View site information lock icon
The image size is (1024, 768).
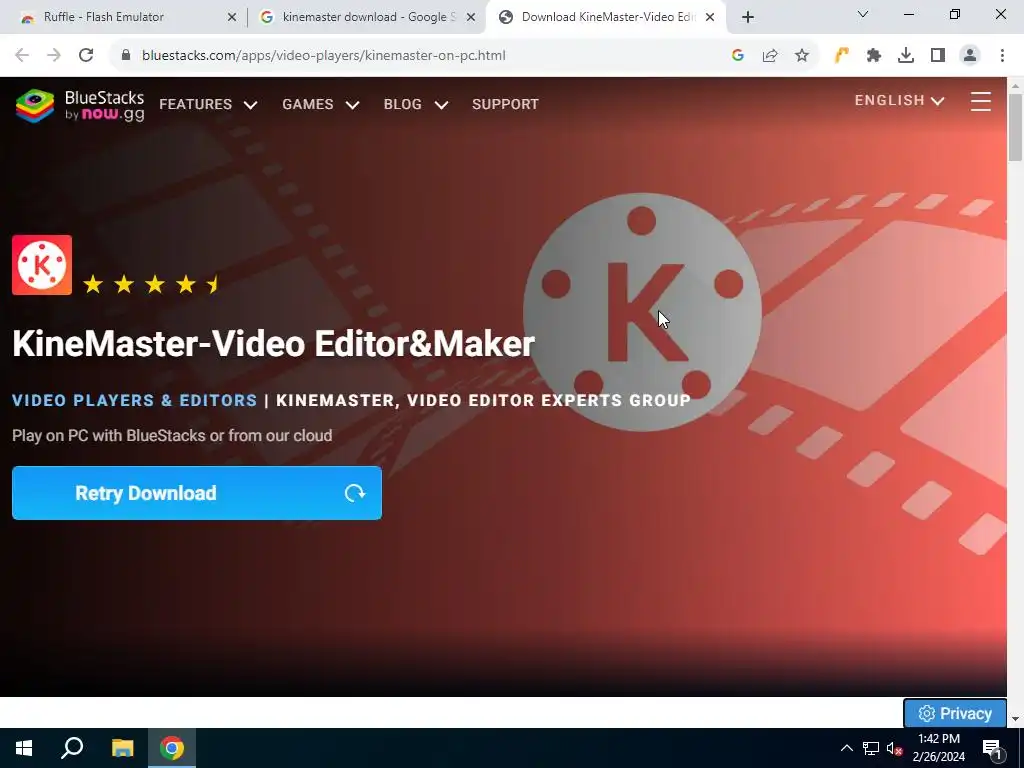[x=126, y=56]
